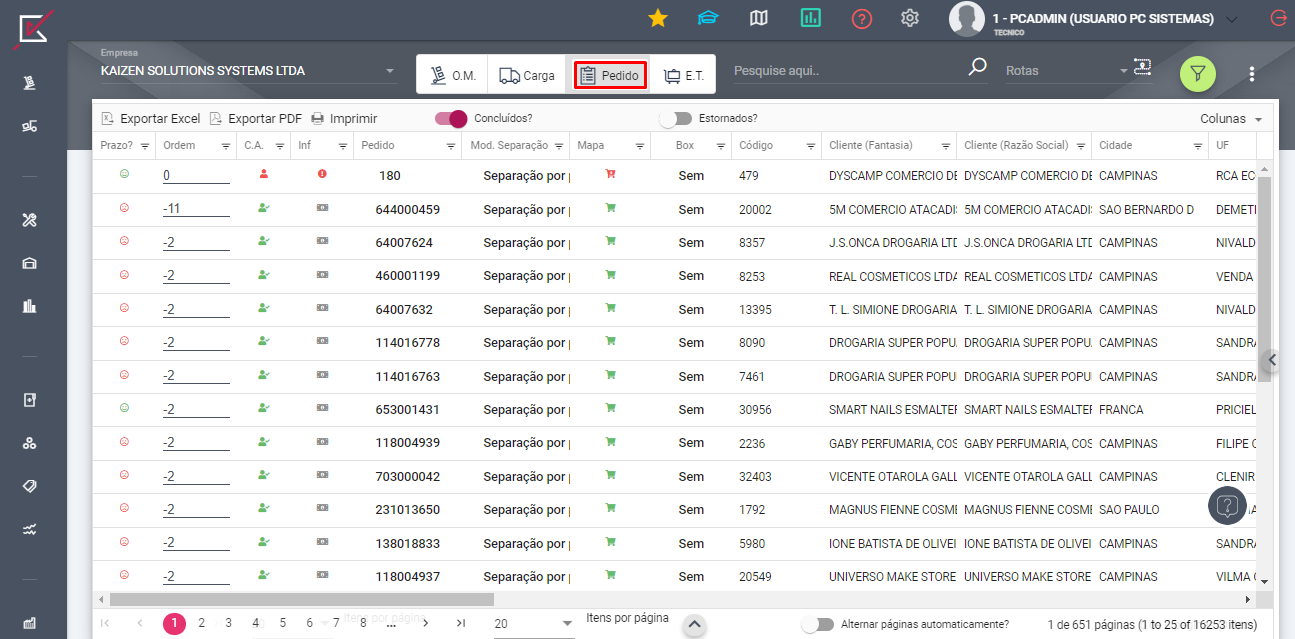Click the route icon beside Rotas
Image resolution: width=1295 pixels, height=639 pixels.
1142,68
